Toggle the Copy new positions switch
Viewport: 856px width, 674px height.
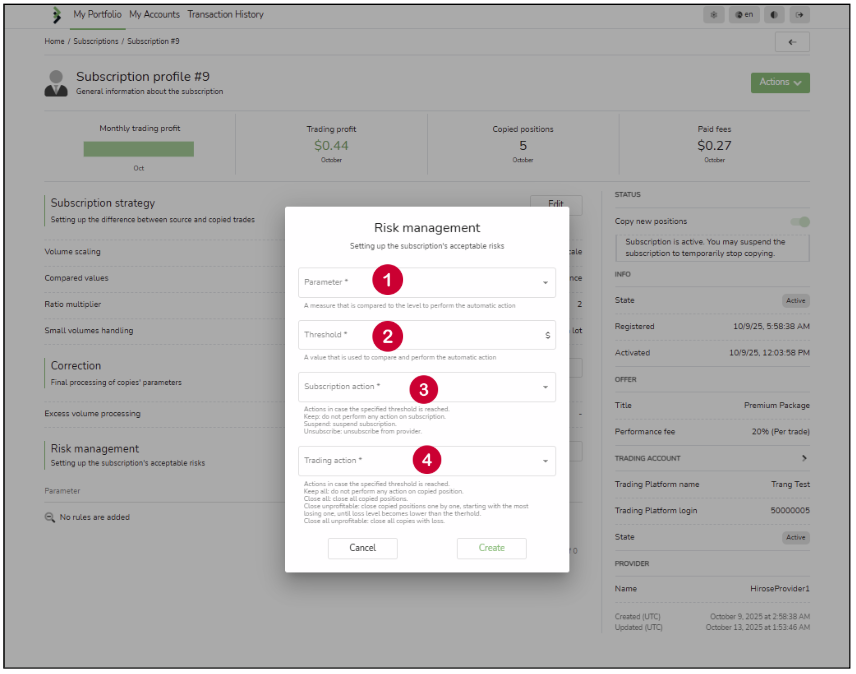tap(800, 222)
